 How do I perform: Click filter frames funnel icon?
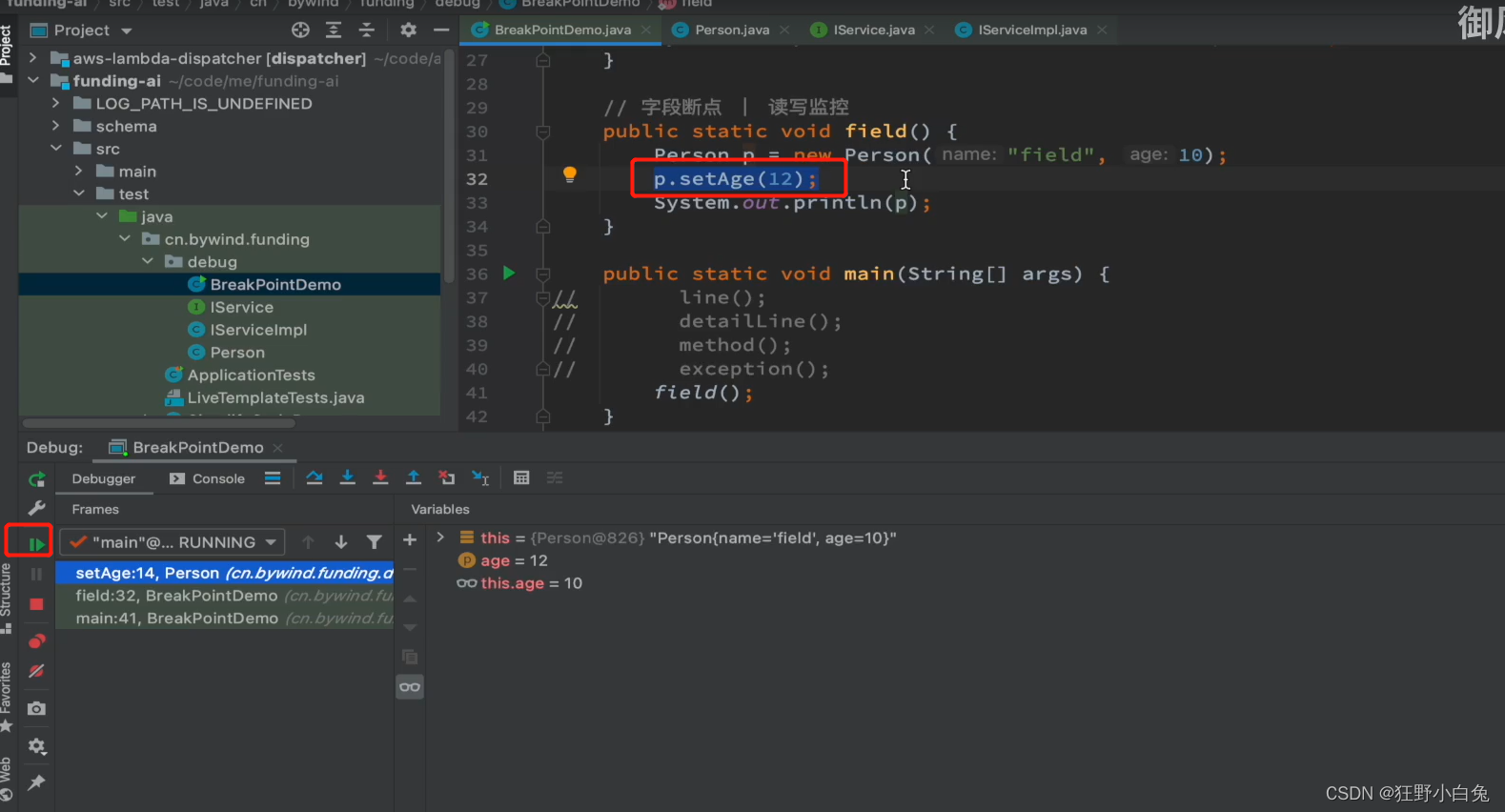(375, 542)
